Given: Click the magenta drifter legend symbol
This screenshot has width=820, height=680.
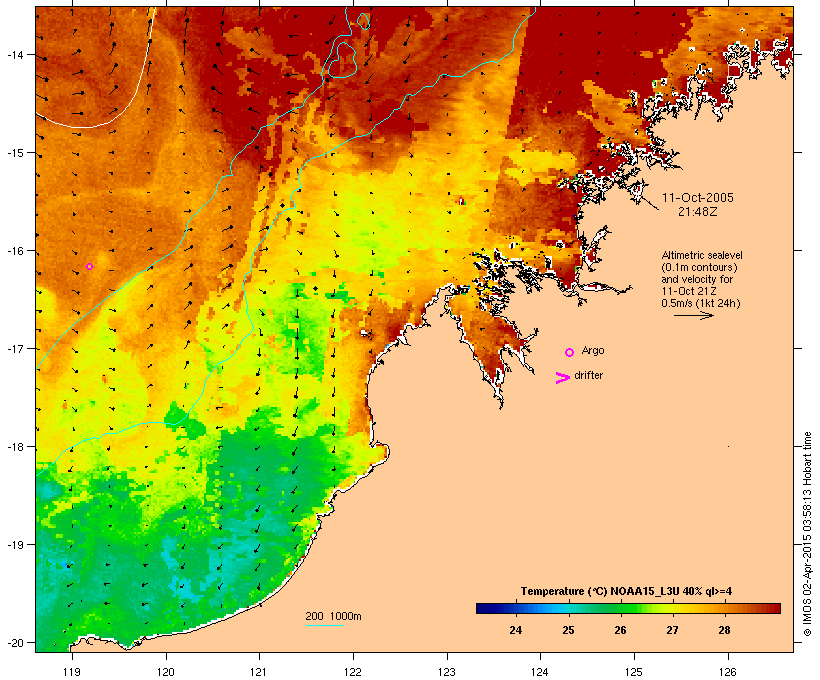Looking at the screenshot, I should pyautogui.click(x=562, y=378).
